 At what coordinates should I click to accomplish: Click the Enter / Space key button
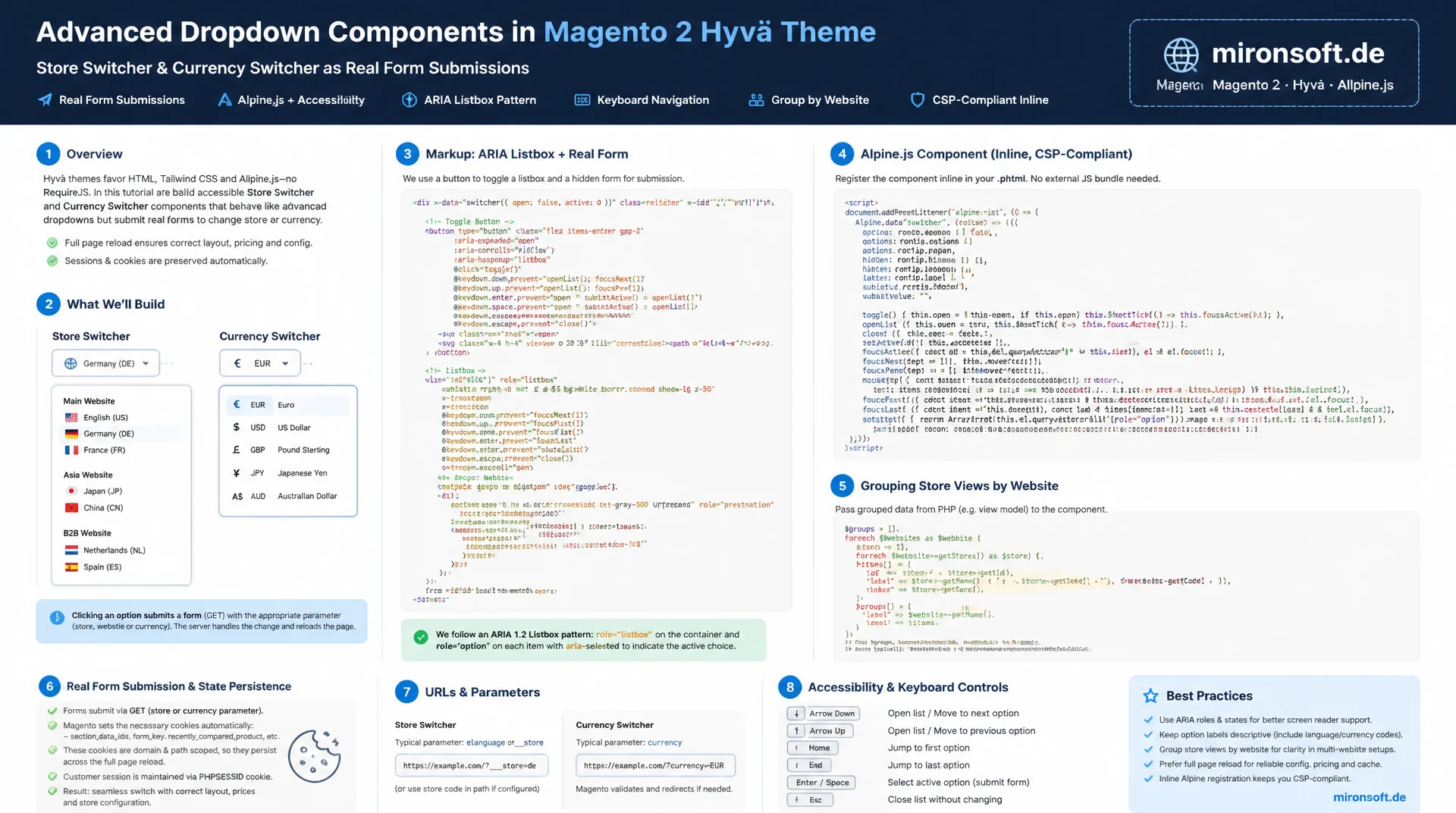tap(821, 783)
